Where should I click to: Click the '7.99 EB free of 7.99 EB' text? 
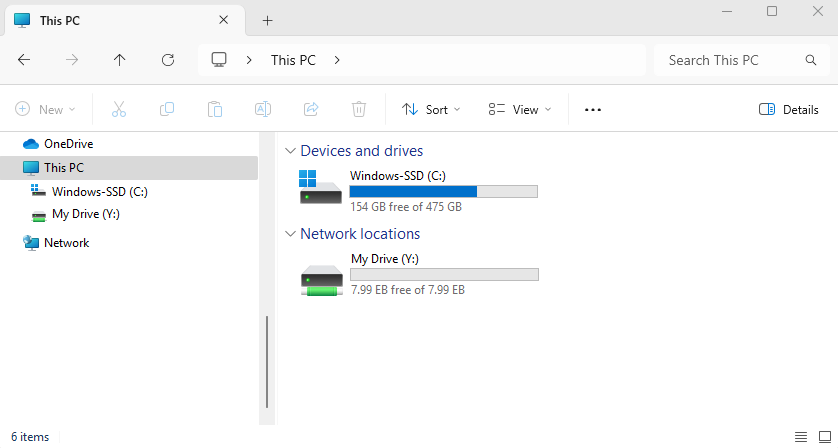[x=408, y=290]
